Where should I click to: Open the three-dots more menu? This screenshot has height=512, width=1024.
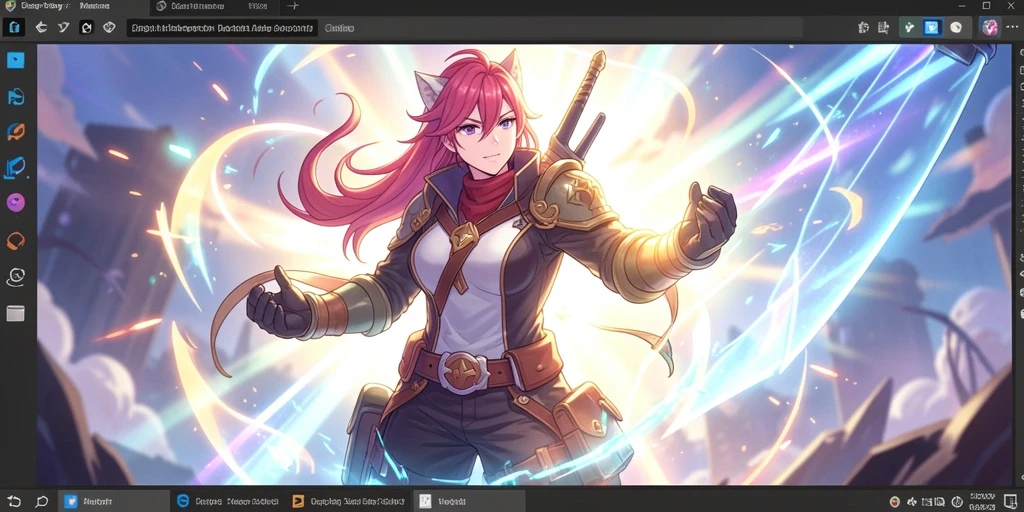(1012, 27)
